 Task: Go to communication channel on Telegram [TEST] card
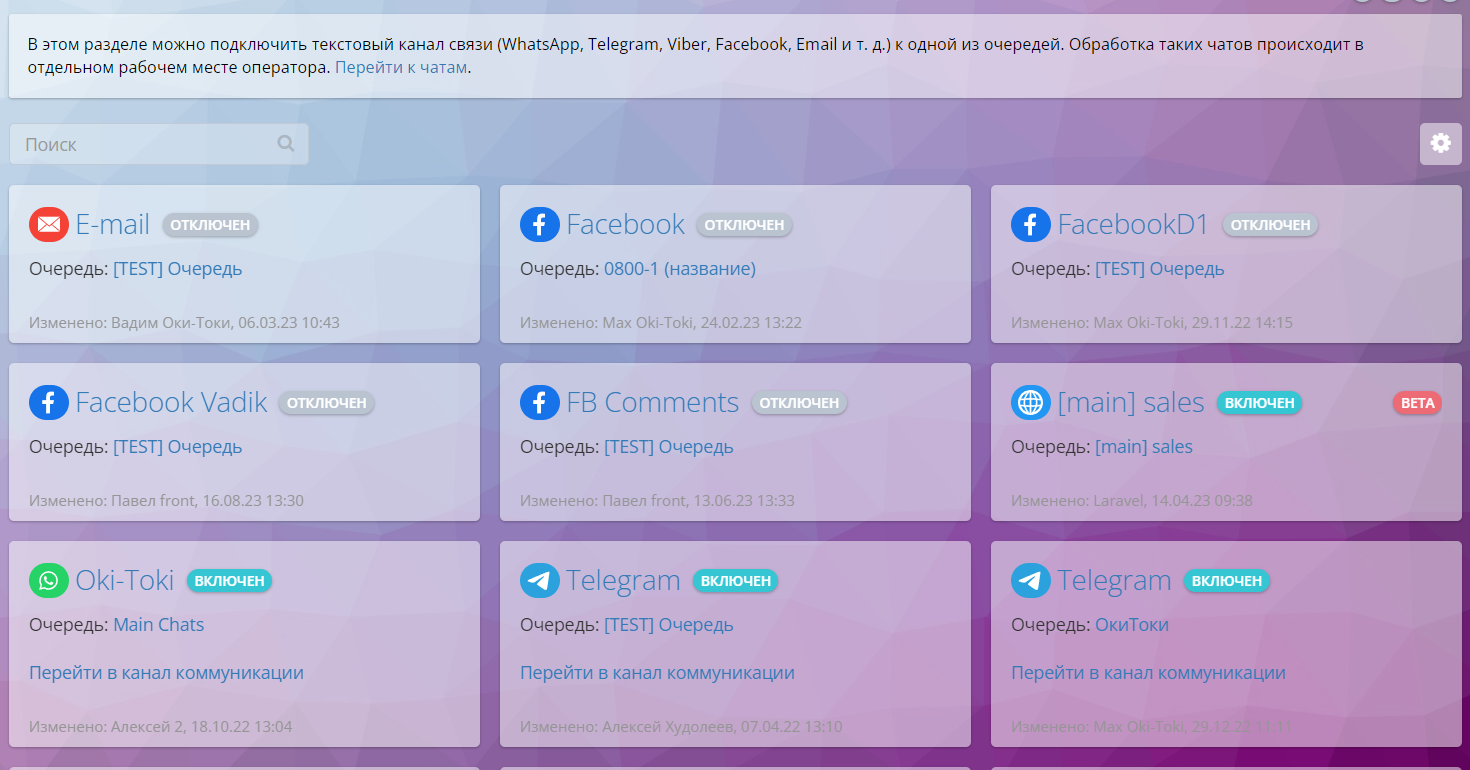click(657, 672)
